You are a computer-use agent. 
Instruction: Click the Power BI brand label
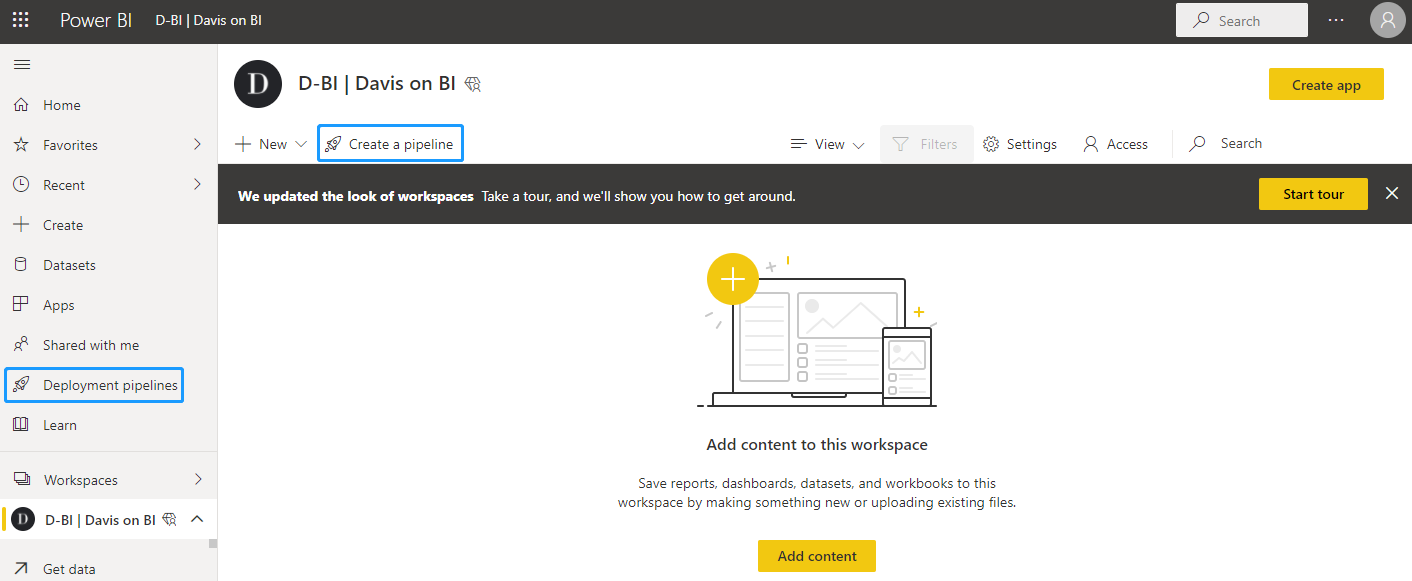point(96,20)
